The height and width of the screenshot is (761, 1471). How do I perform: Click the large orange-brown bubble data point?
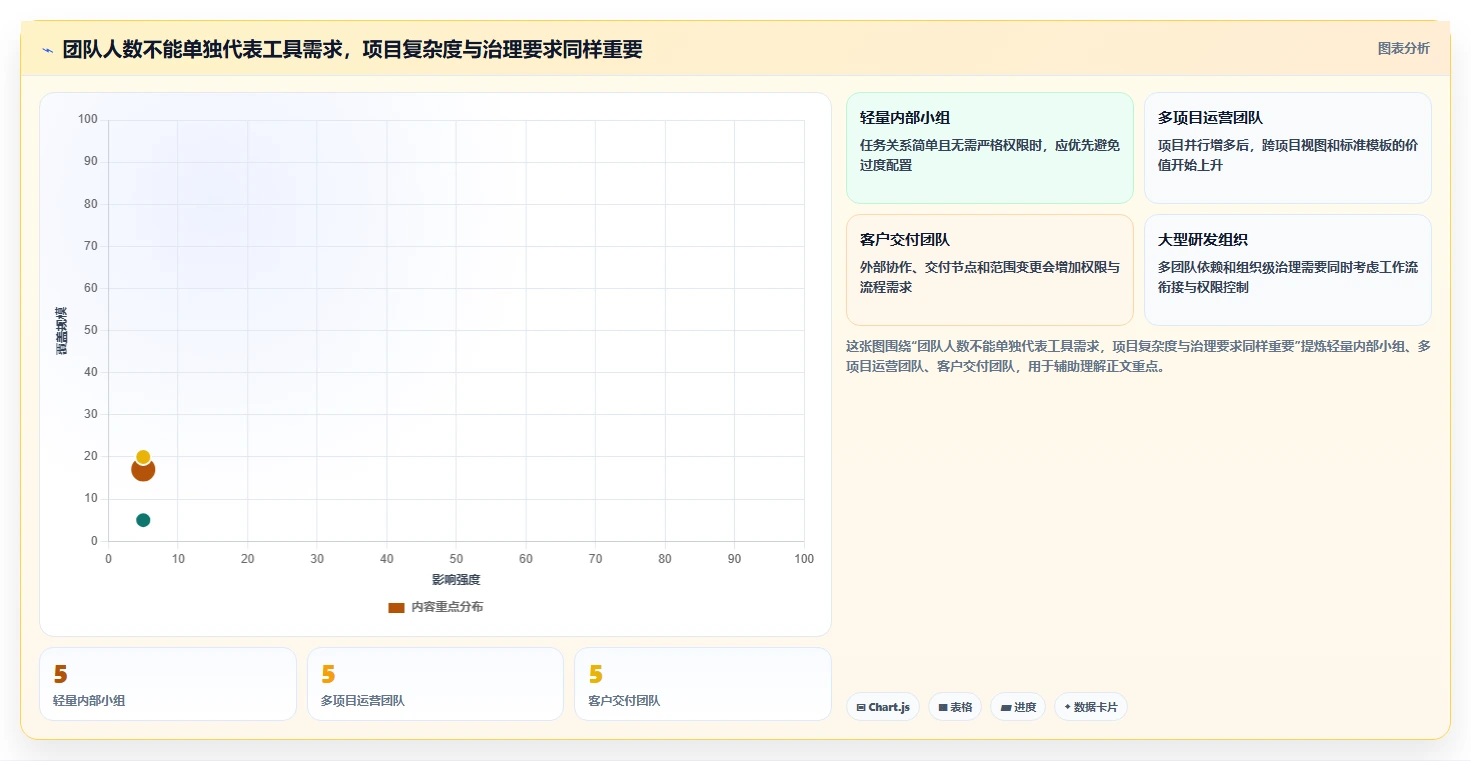[x=143, y=470]
